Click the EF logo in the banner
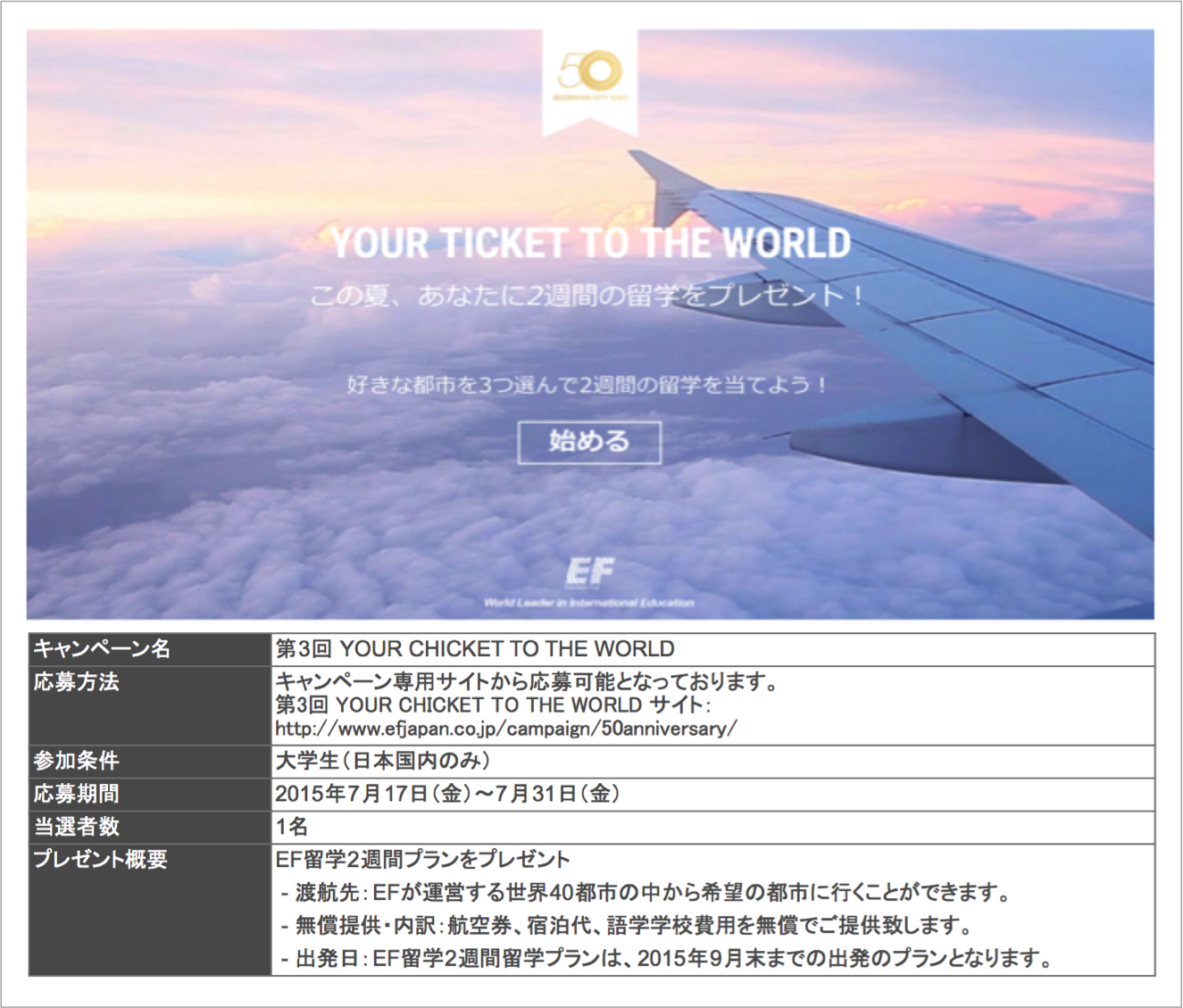 [589, 572]
